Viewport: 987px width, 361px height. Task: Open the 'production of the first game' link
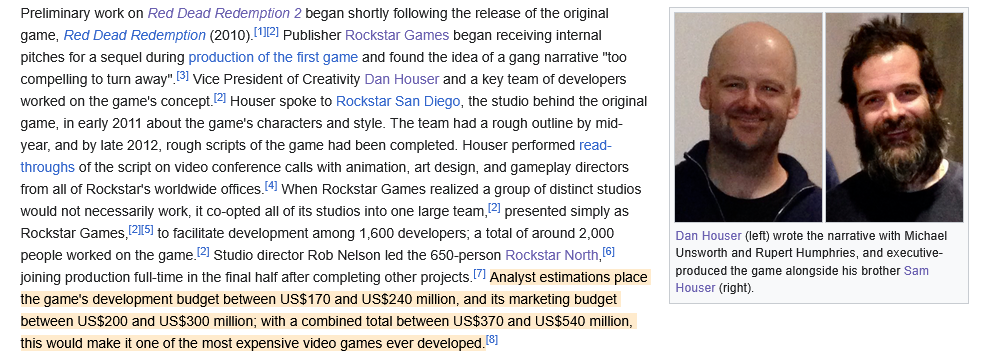coord(273,57)
